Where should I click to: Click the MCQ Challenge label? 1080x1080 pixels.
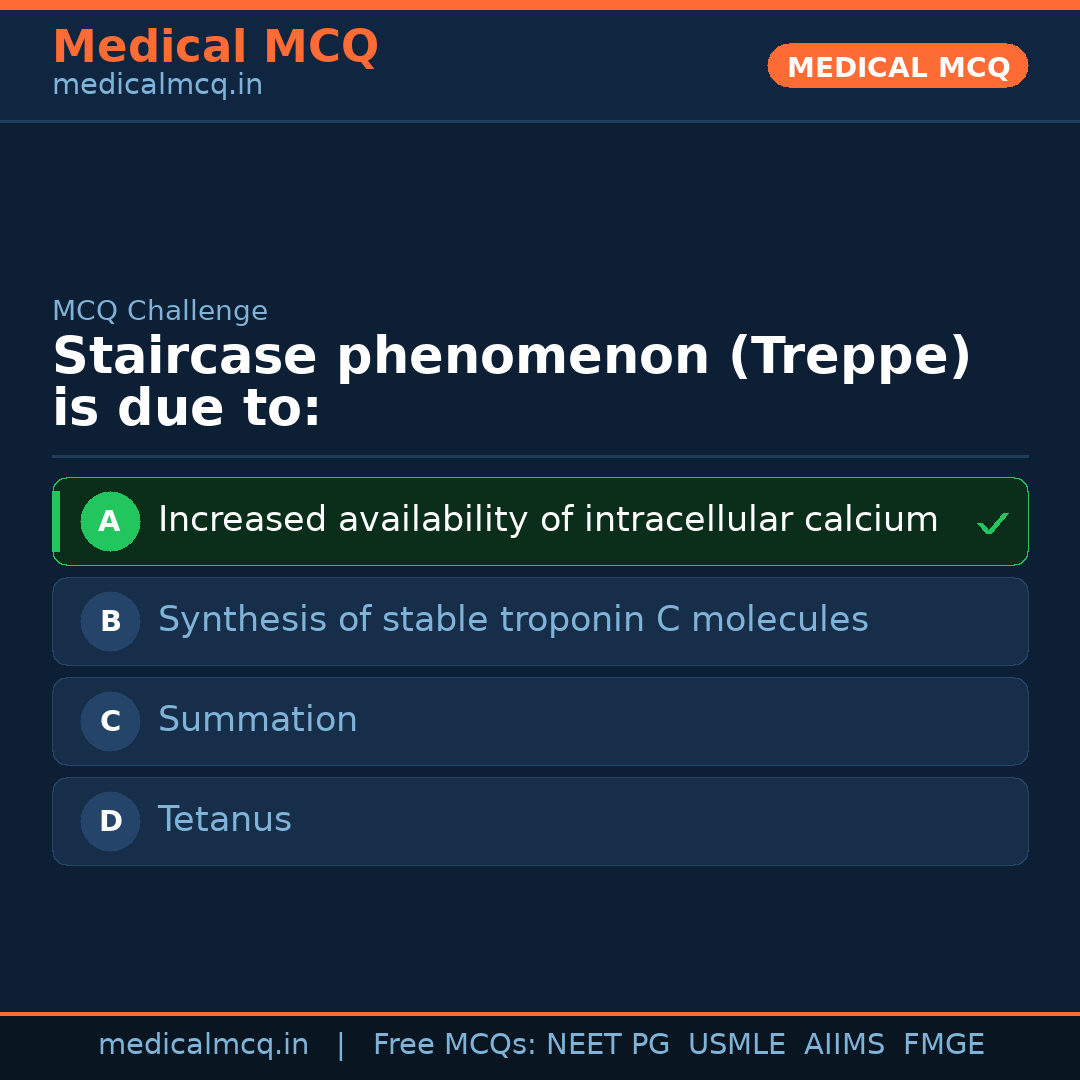(160, 311)
